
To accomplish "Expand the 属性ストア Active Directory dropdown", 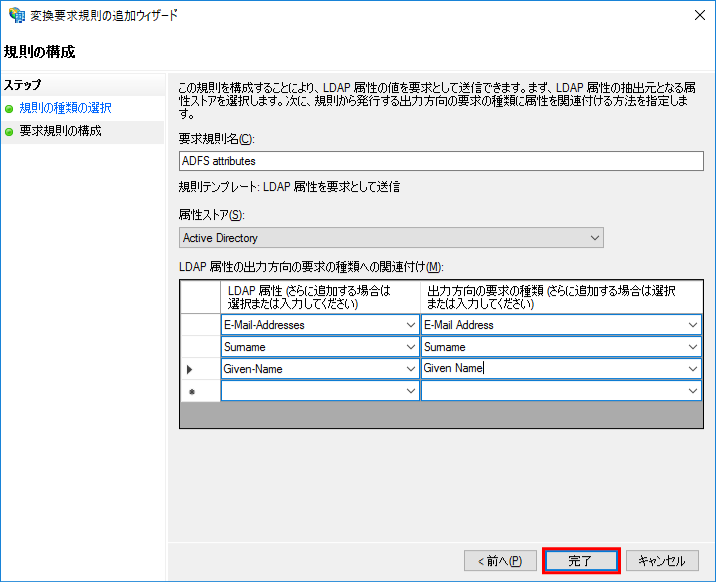I will (595, 238).
